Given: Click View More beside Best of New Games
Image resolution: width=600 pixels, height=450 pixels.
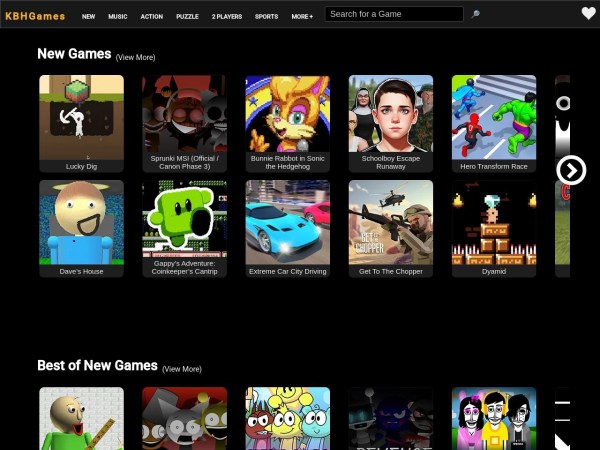Looking at the screenshot, I should tap(181, 369).
